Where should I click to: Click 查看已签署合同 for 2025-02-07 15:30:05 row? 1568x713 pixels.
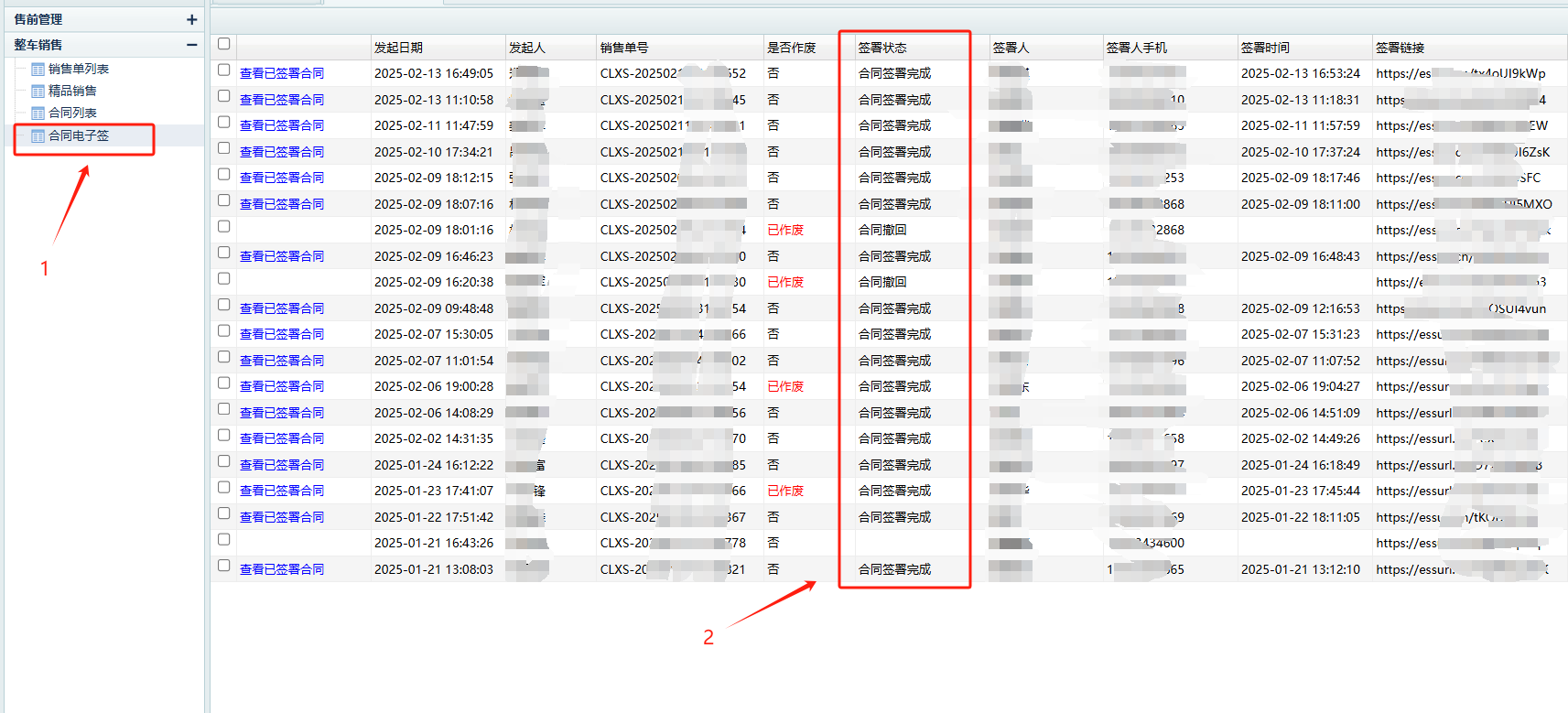pyautogui.click(x=281, y=334)
